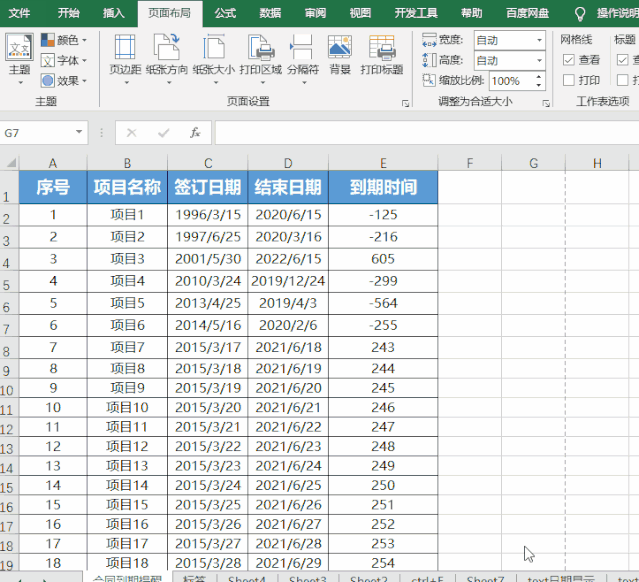Select cell containing 2021/6/29
The width and height of the screenshot is (639, 582).
(288, 563)
